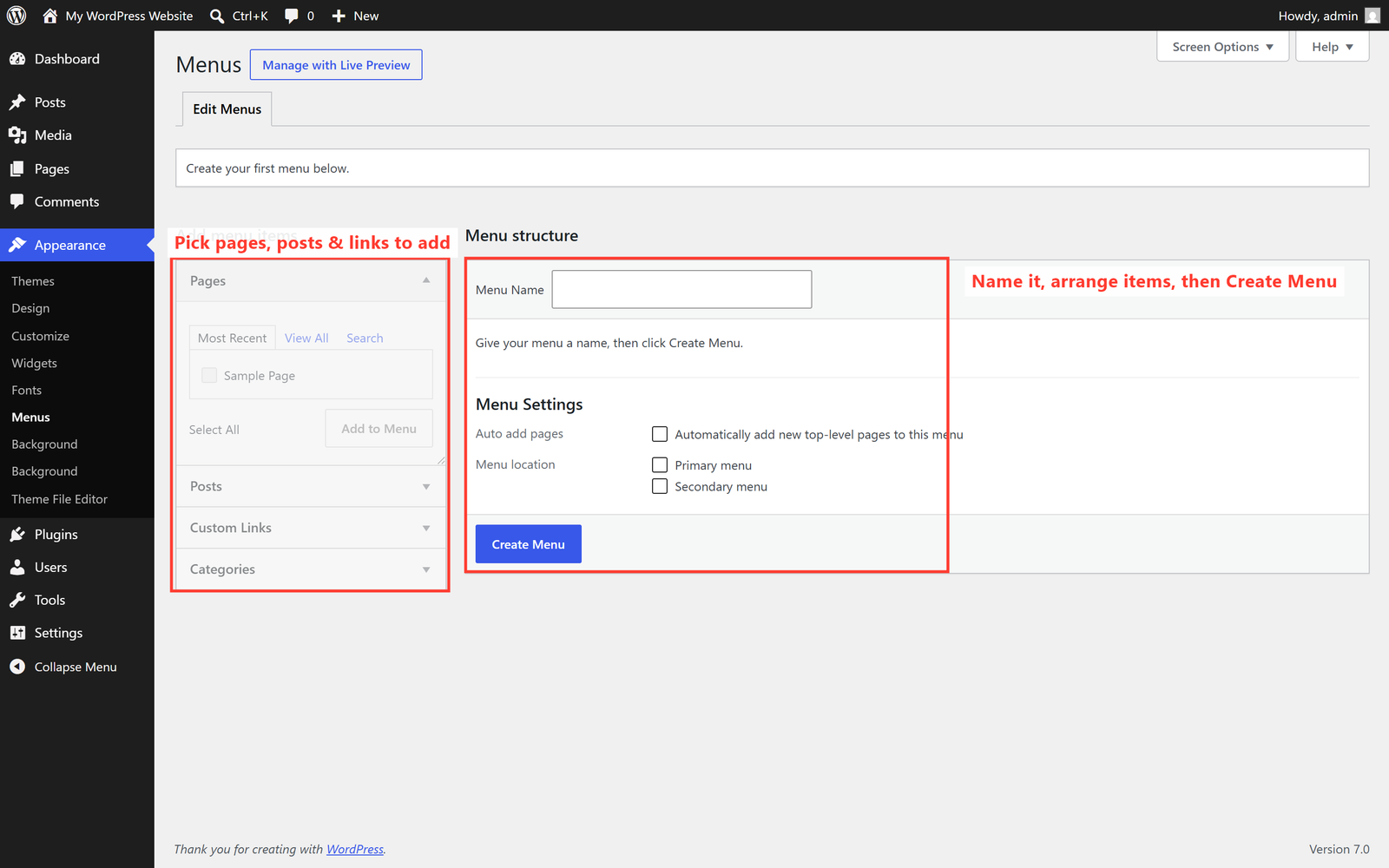Click the Media icon in sidebar
This screenshot has width=1389, height=868.
click(17, 135)
